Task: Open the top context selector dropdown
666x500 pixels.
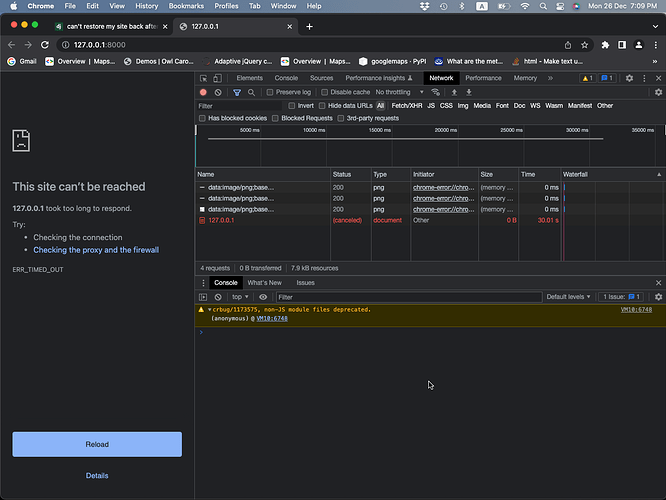Action: tap(241, 297)
